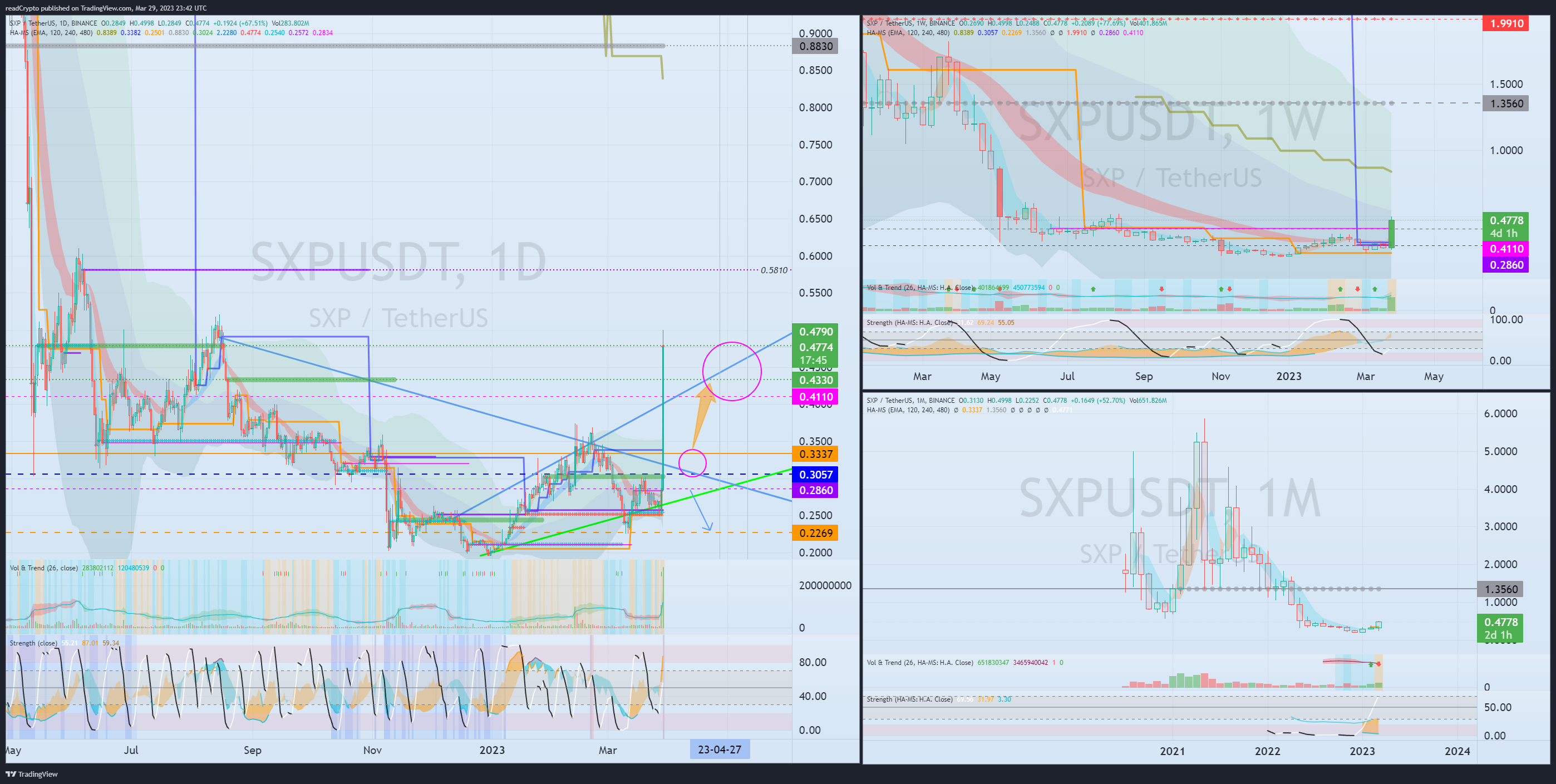Click the gray 1.3560 label on weekly chart
This screenshot has width=1556, height=784.
pos(1506,103)
